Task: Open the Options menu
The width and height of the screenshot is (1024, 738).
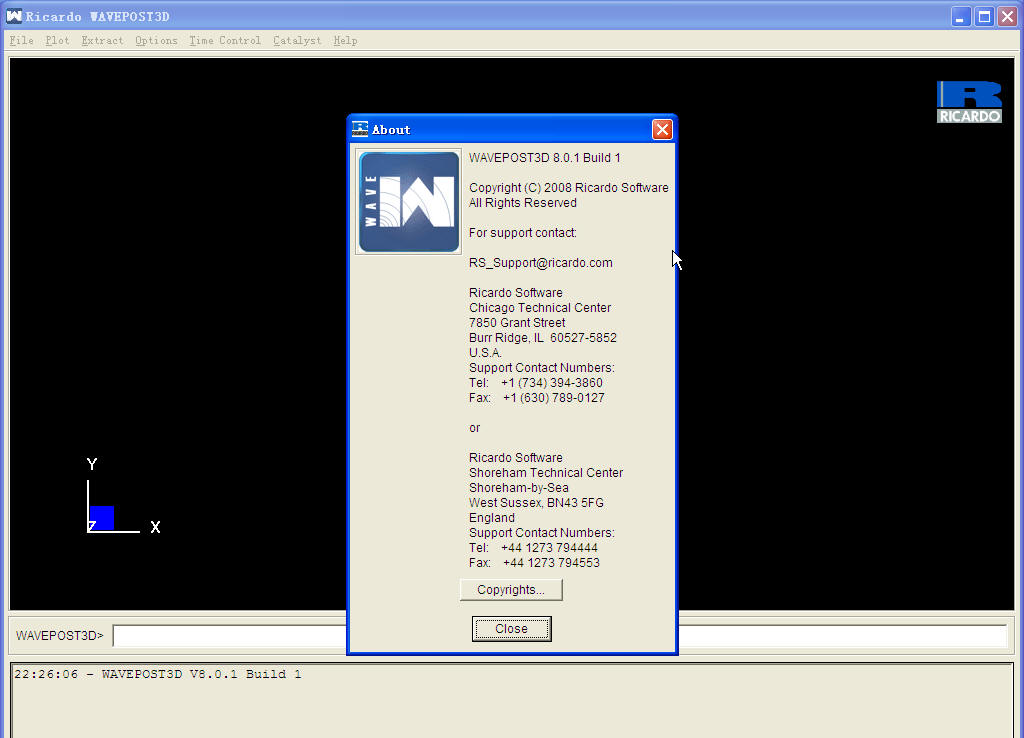Action: (156, 40)
